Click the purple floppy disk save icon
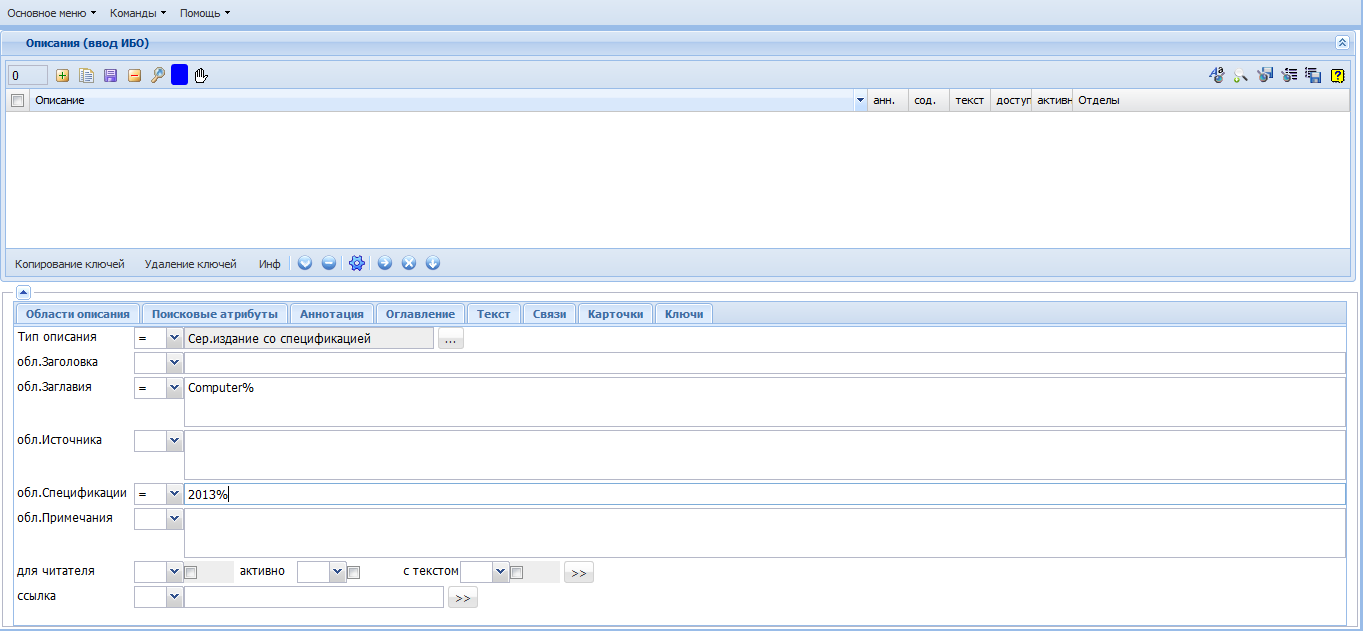Image resolution: width=1363 pixels, height=631 pixels. tap(111, 75)
